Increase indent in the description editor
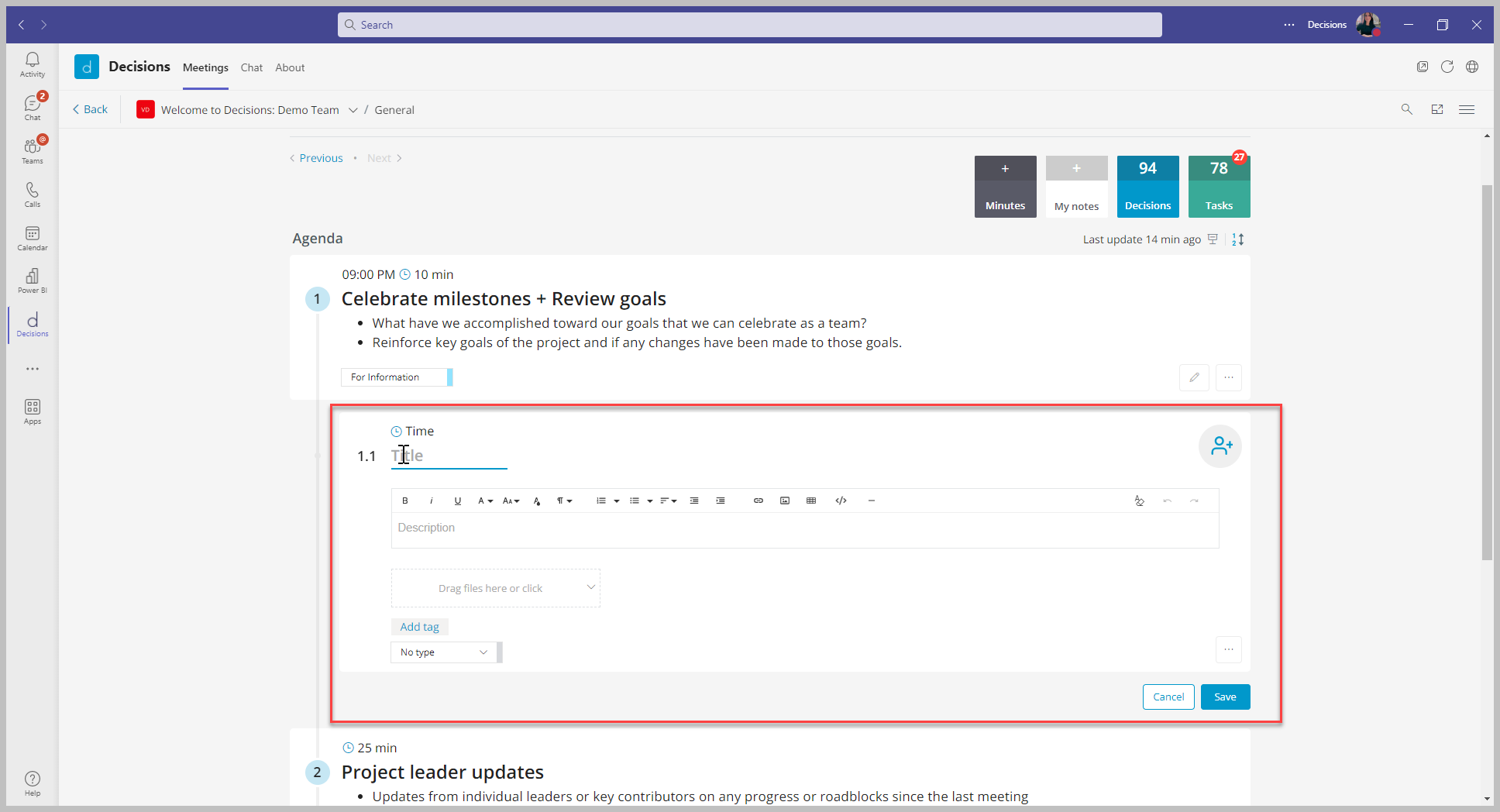 [x=721, y=501]
